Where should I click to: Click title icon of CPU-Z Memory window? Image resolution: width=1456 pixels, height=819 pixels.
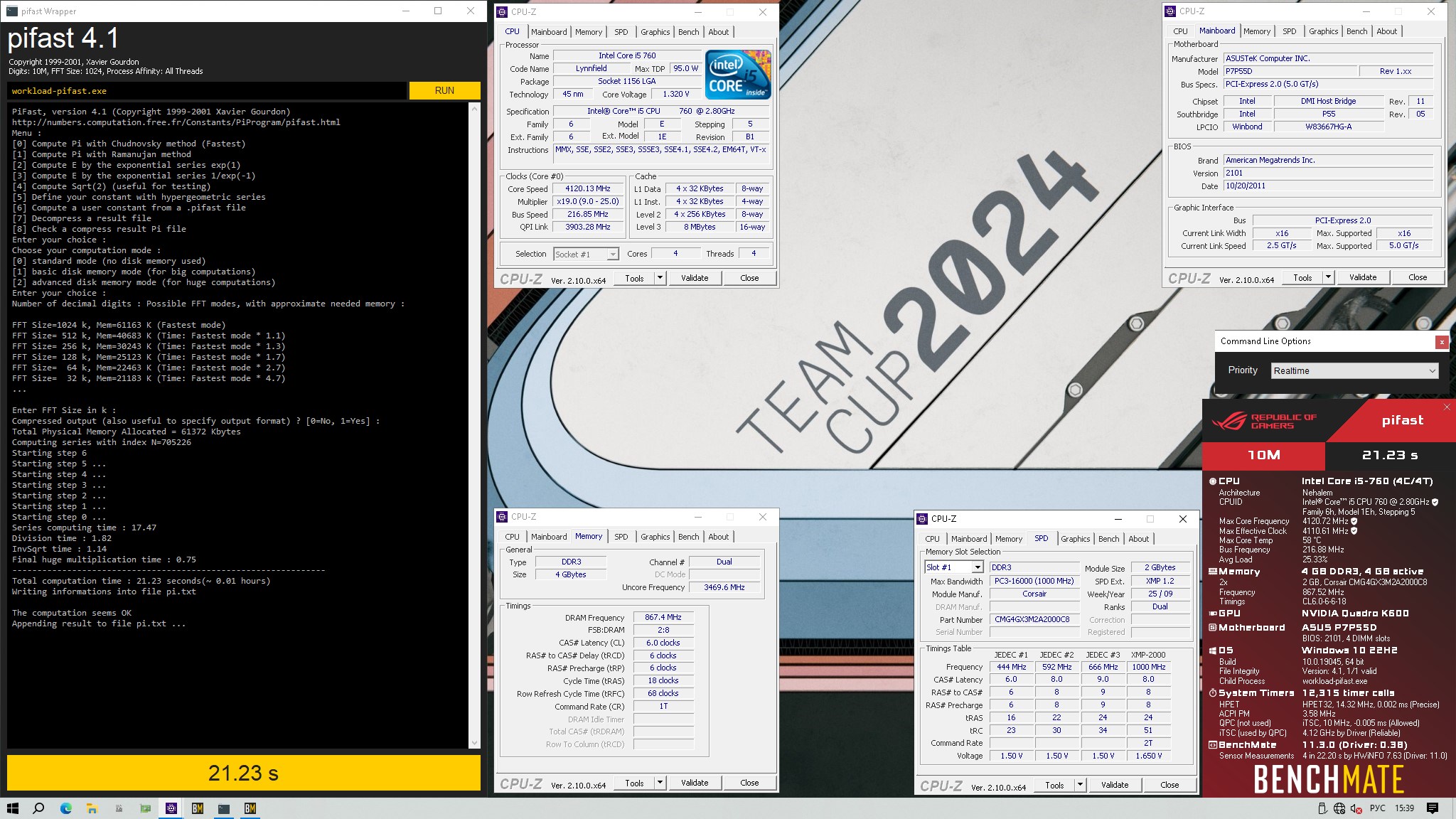[502, 517]
